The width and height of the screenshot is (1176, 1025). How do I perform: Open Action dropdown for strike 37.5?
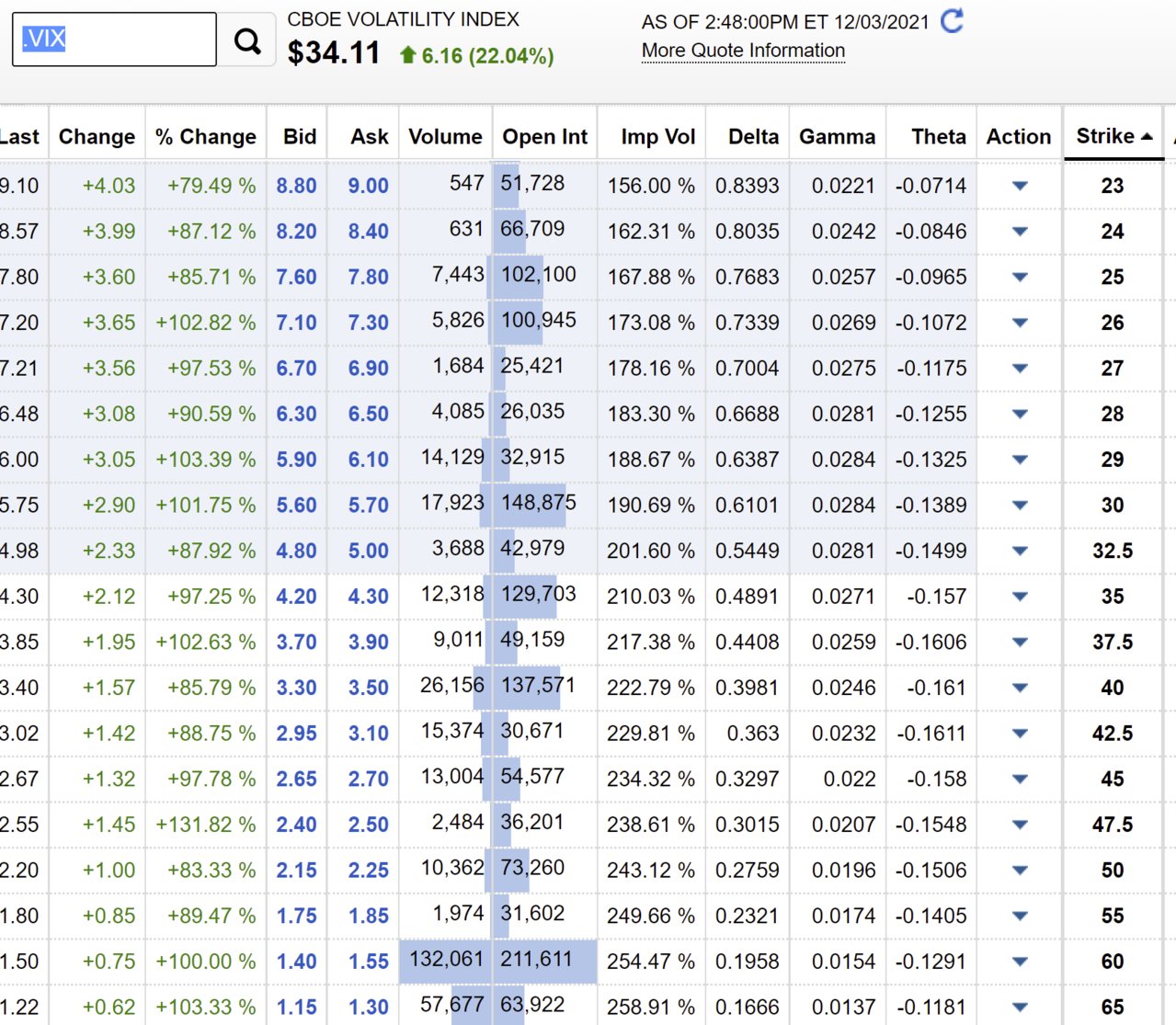(1020, 642)
